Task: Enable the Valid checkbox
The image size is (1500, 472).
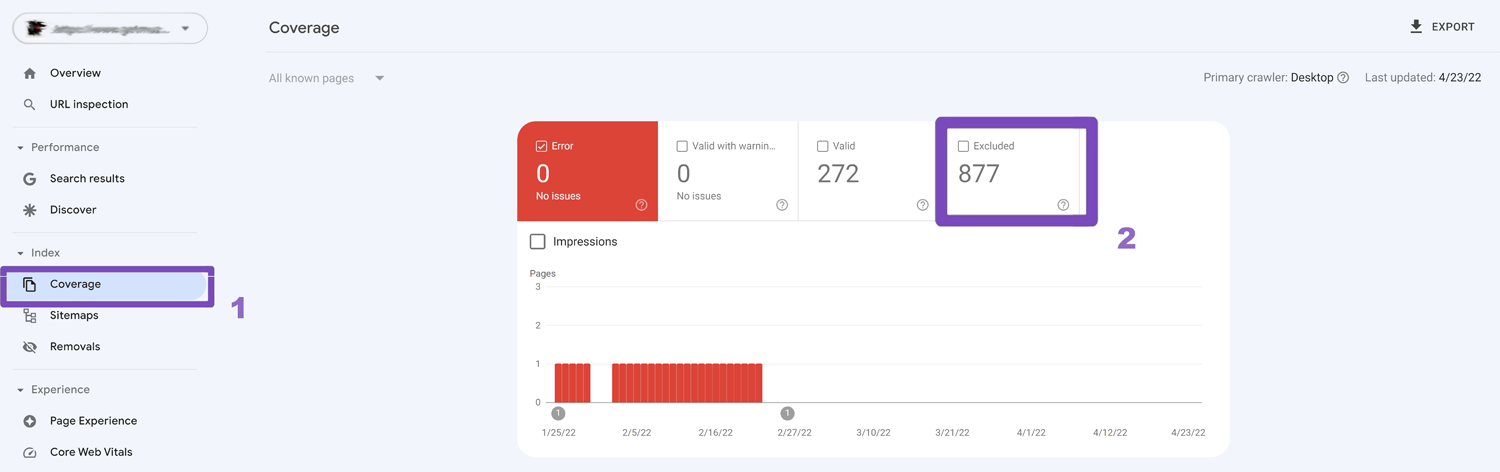Action: (822, 146)
